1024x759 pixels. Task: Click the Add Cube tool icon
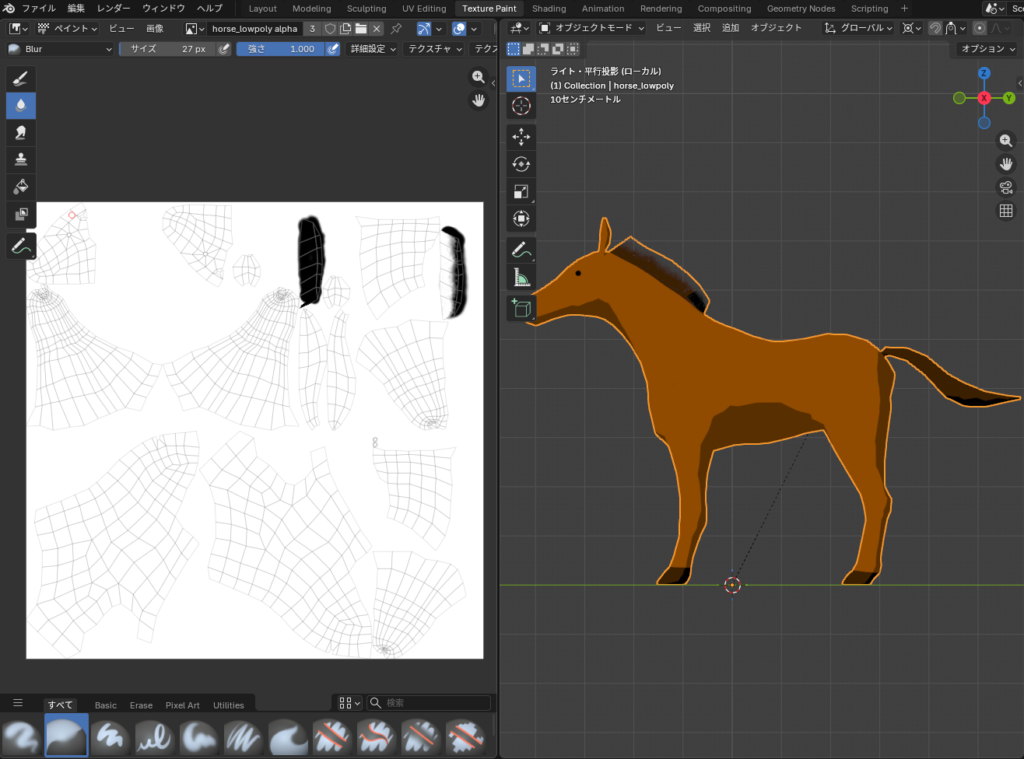tap(521, 308)
